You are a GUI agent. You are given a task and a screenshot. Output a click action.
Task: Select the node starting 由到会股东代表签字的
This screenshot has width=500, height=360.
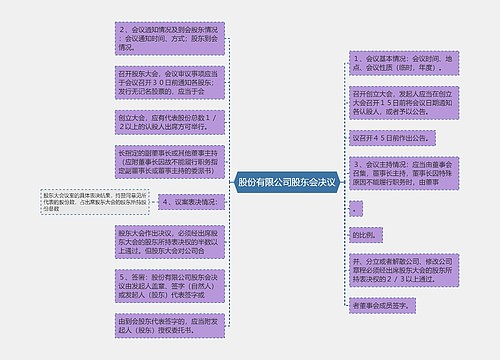pyautogui.click(x=170, y=326)
